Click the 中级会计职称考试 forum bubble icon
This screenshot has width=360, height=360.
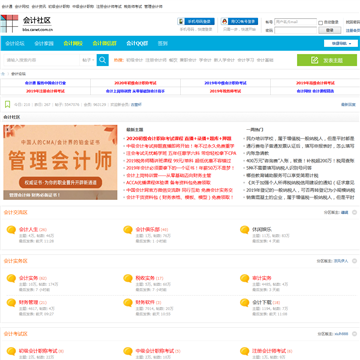tap(128, 351)
